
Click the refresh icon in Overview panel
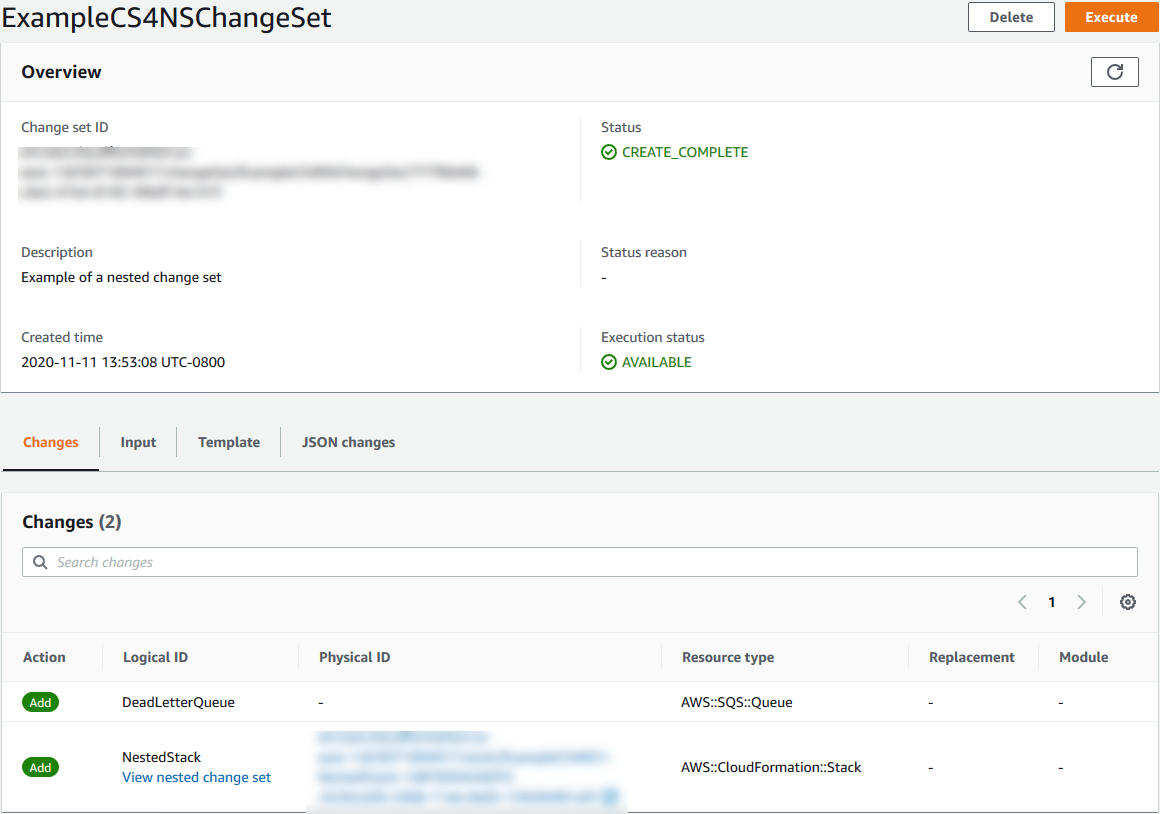coord(1114,72)
